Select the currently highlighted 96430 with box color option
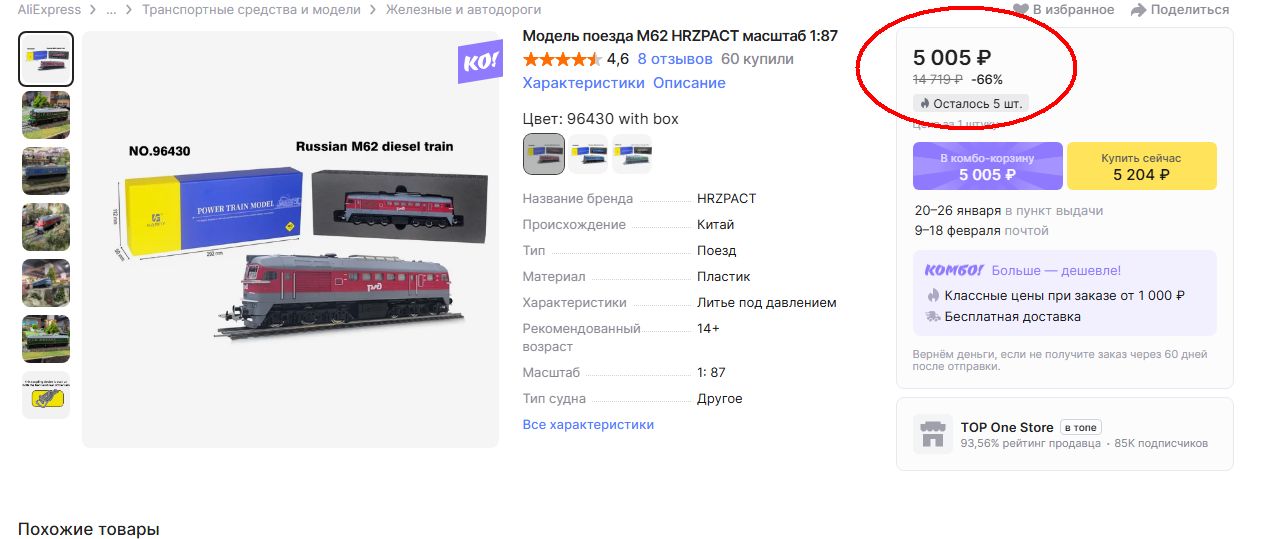1261x539 pixels. point(544,154)
